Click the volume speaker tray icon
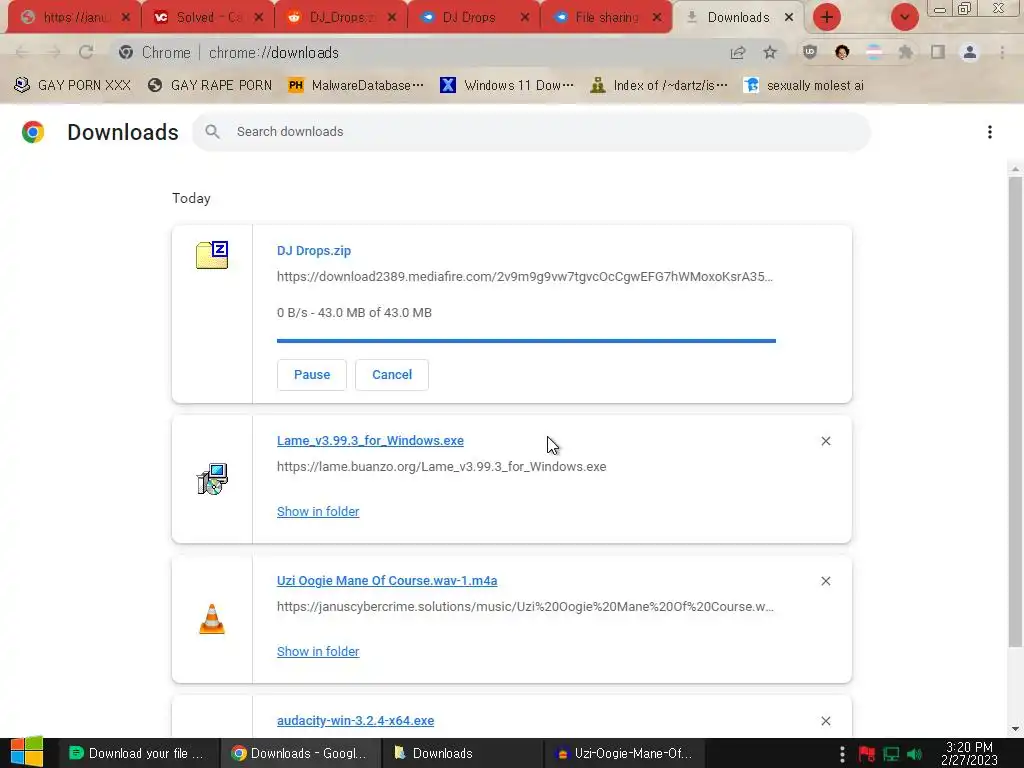 coord(914,754)
